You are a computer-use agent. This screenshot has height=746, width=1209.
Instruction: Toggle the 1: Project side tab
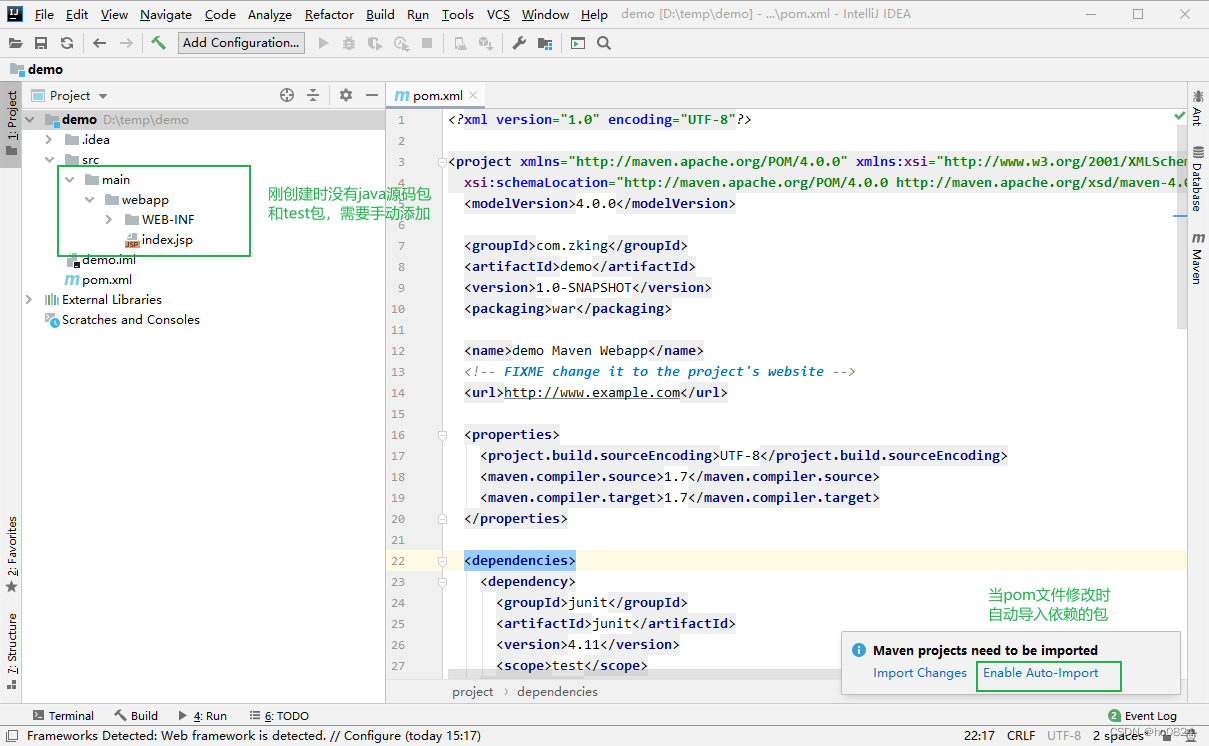[11, 123]
